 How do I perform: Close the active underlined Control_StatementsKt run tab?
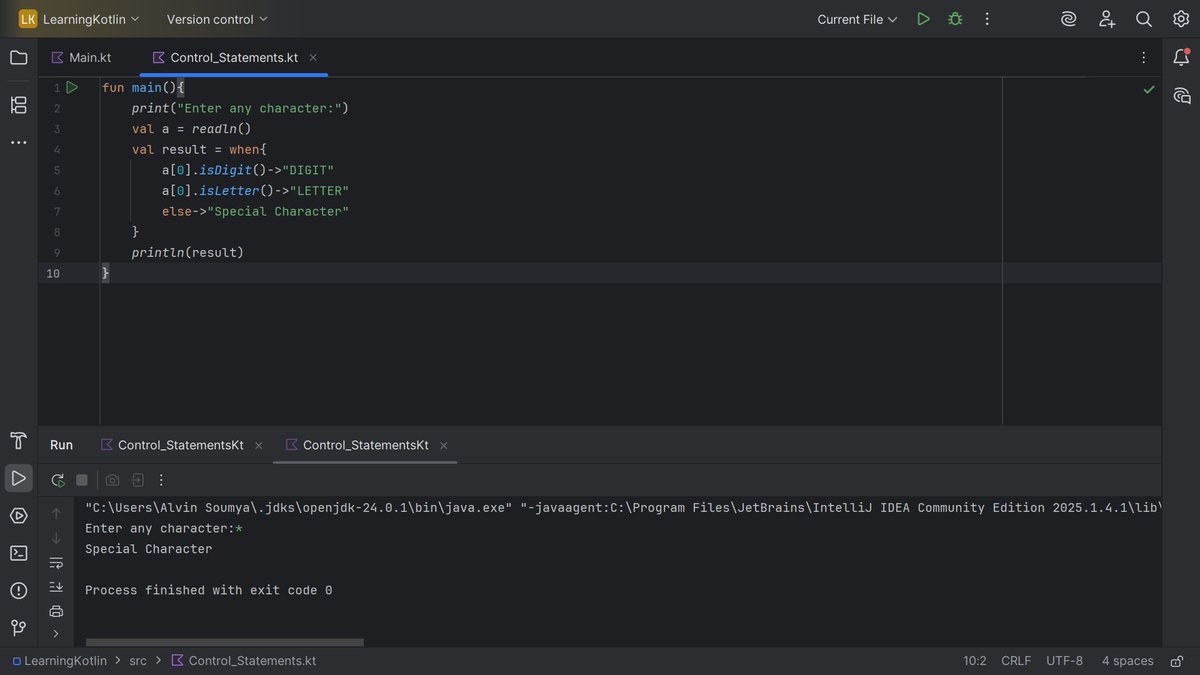(444, 445)
